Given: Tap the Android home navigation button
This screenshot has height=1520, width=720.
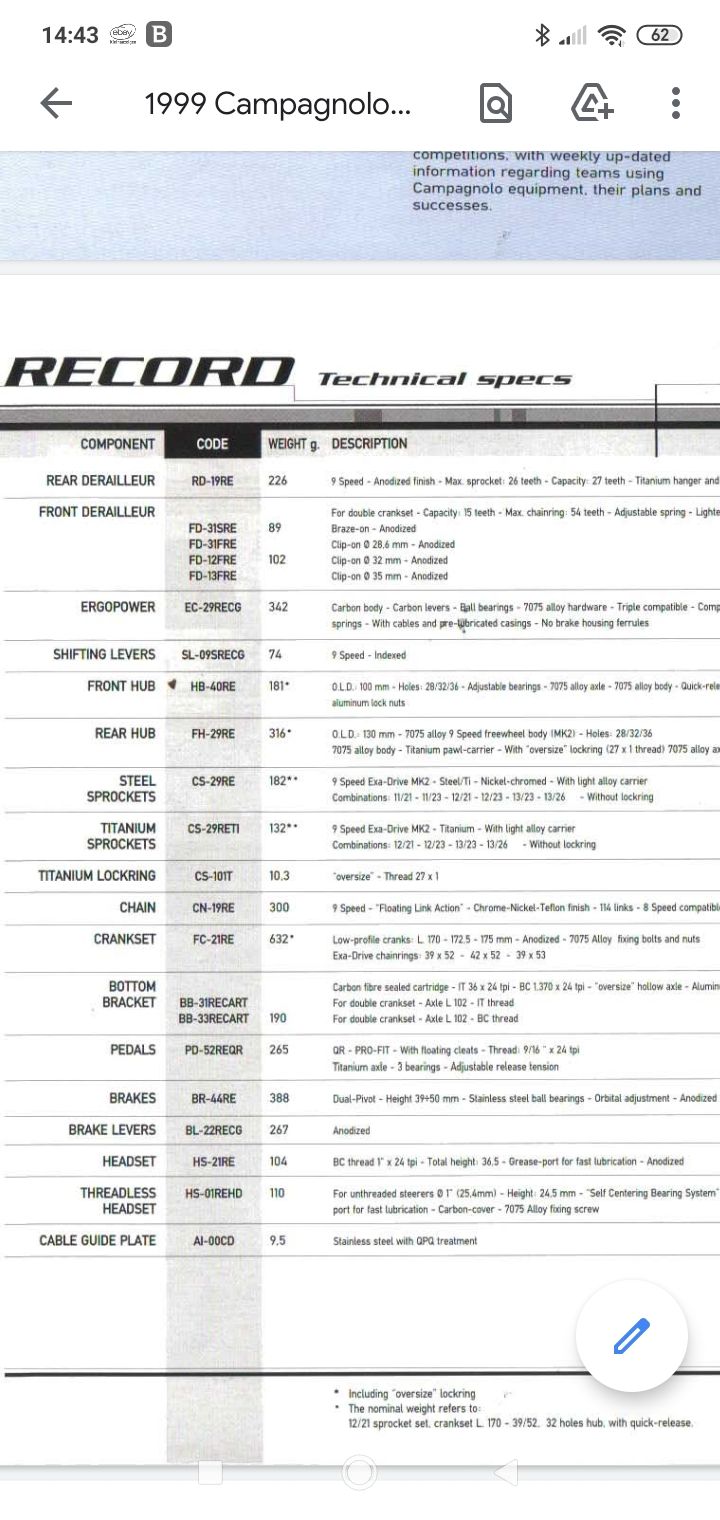Looking at the screenshot, I should pos(359,1472).
